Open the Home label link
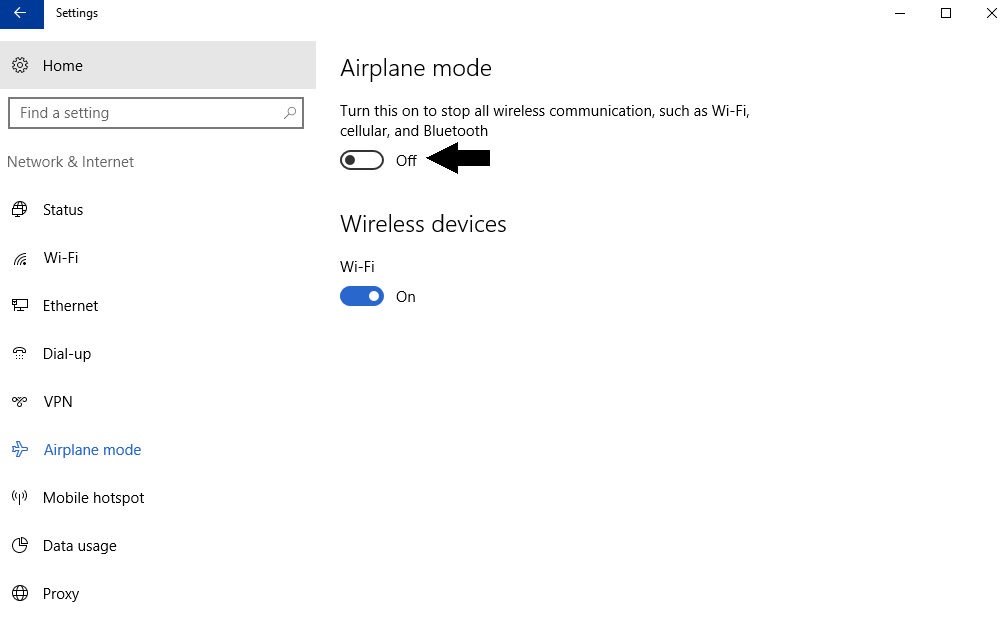Image resolution: width=1006 pixels, height=627 pixels. click(x=63, y=66)
